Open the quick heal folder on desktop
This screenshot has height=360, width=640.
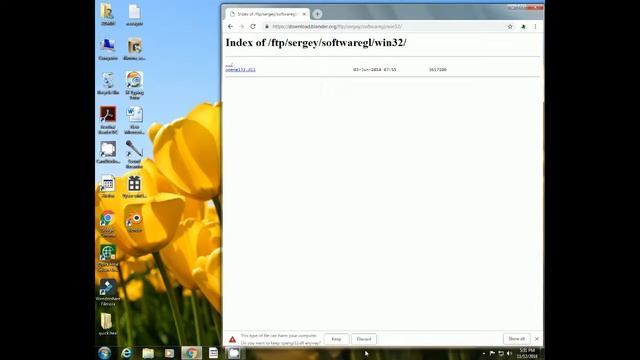107,324
